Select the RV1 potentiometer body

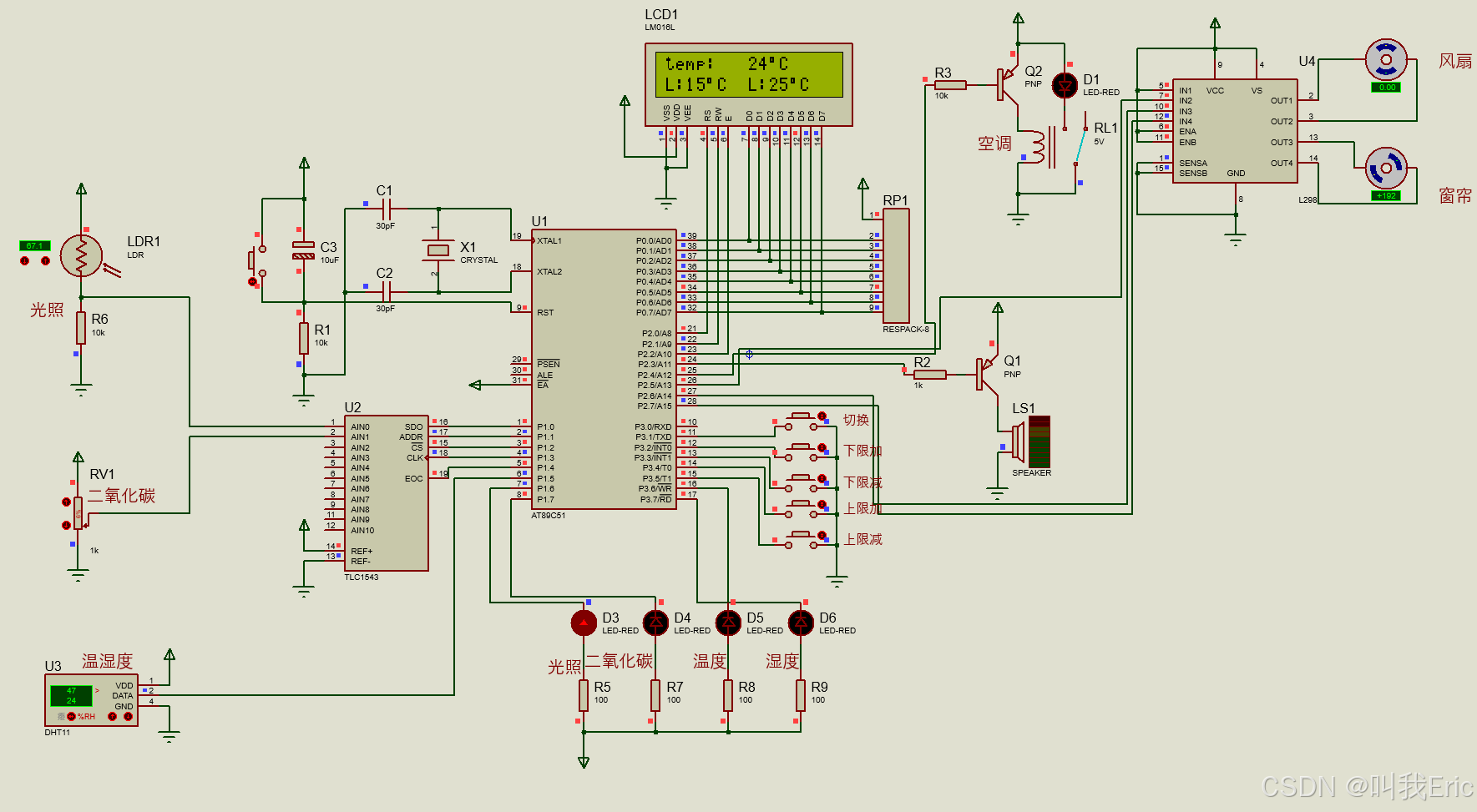[78, 513]
